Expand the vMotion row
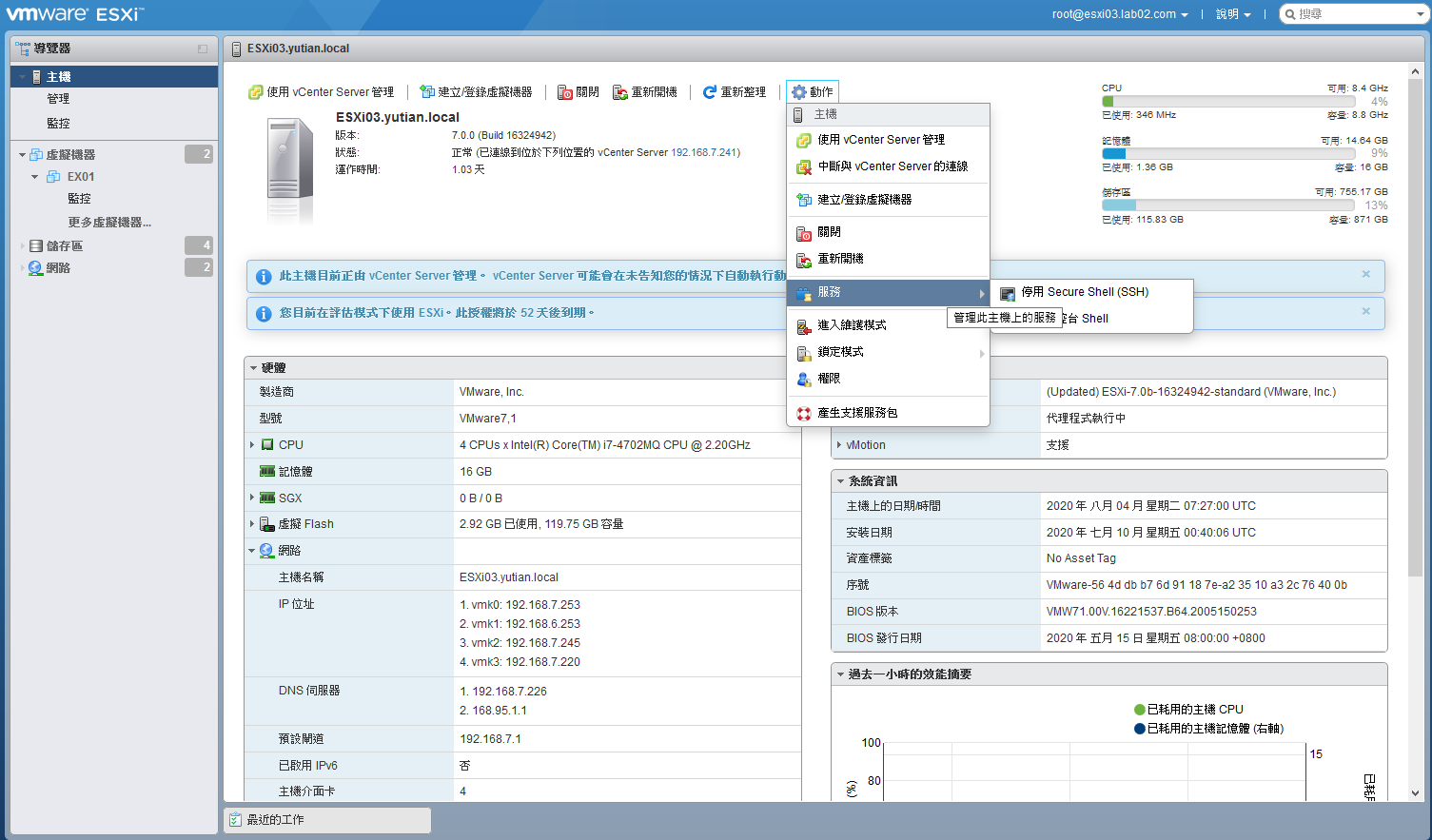 click(839, 445)
